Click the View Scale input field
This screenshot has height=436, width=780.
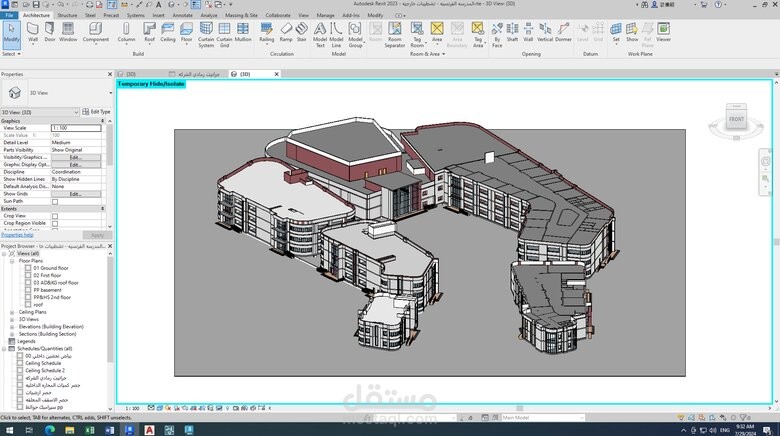[76, 128]
